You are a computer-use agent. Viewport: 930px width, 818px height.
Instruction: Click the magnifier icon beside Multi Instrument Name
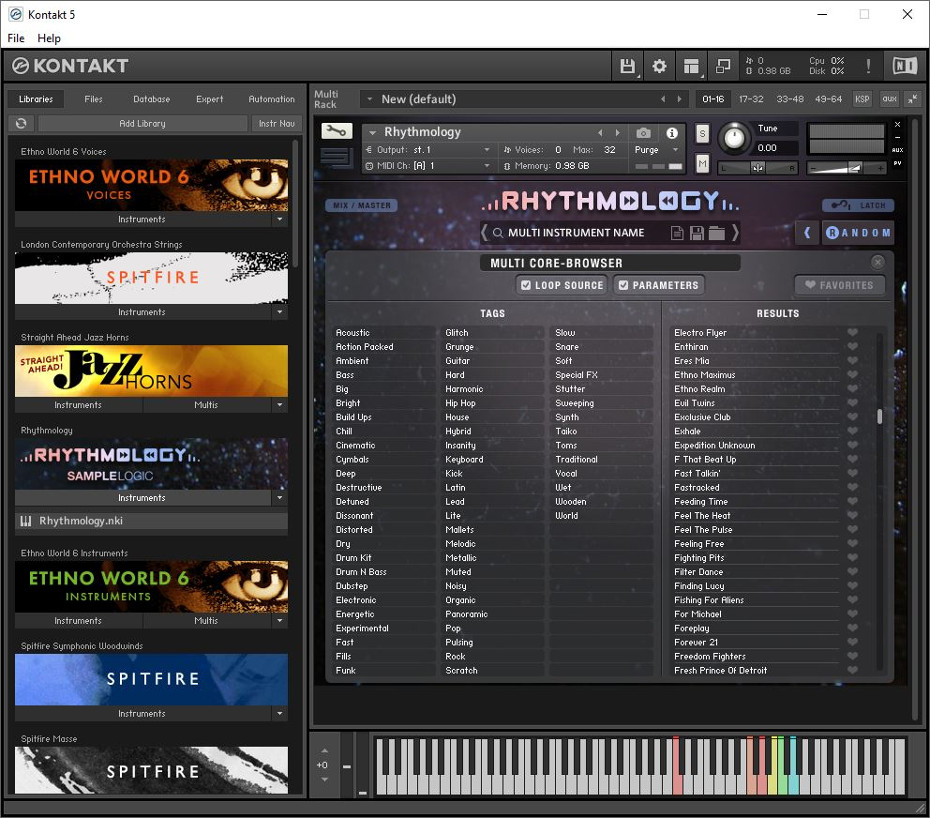(498, 233)
